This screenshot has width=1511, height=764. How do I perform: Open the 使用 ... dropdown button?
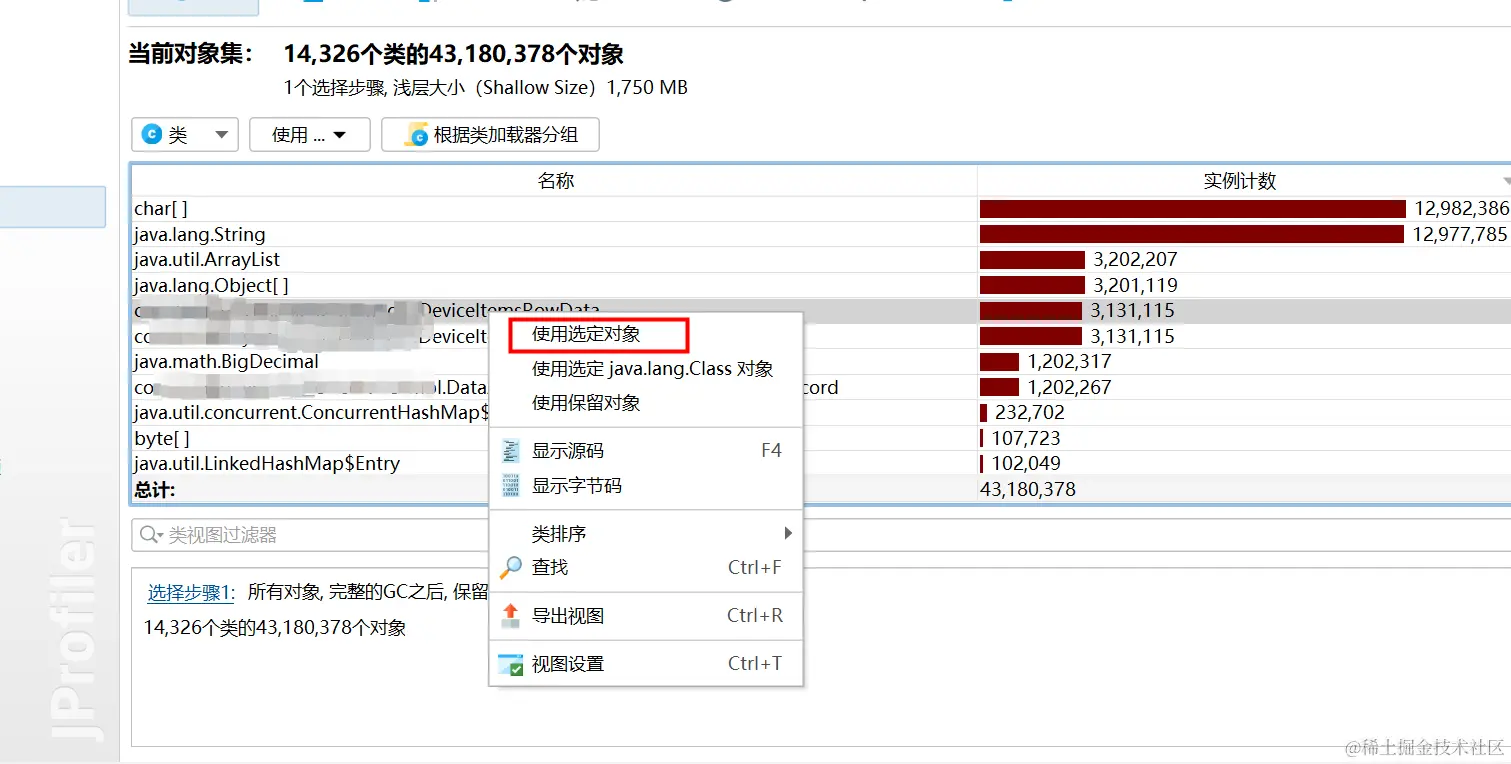[310, 134]
